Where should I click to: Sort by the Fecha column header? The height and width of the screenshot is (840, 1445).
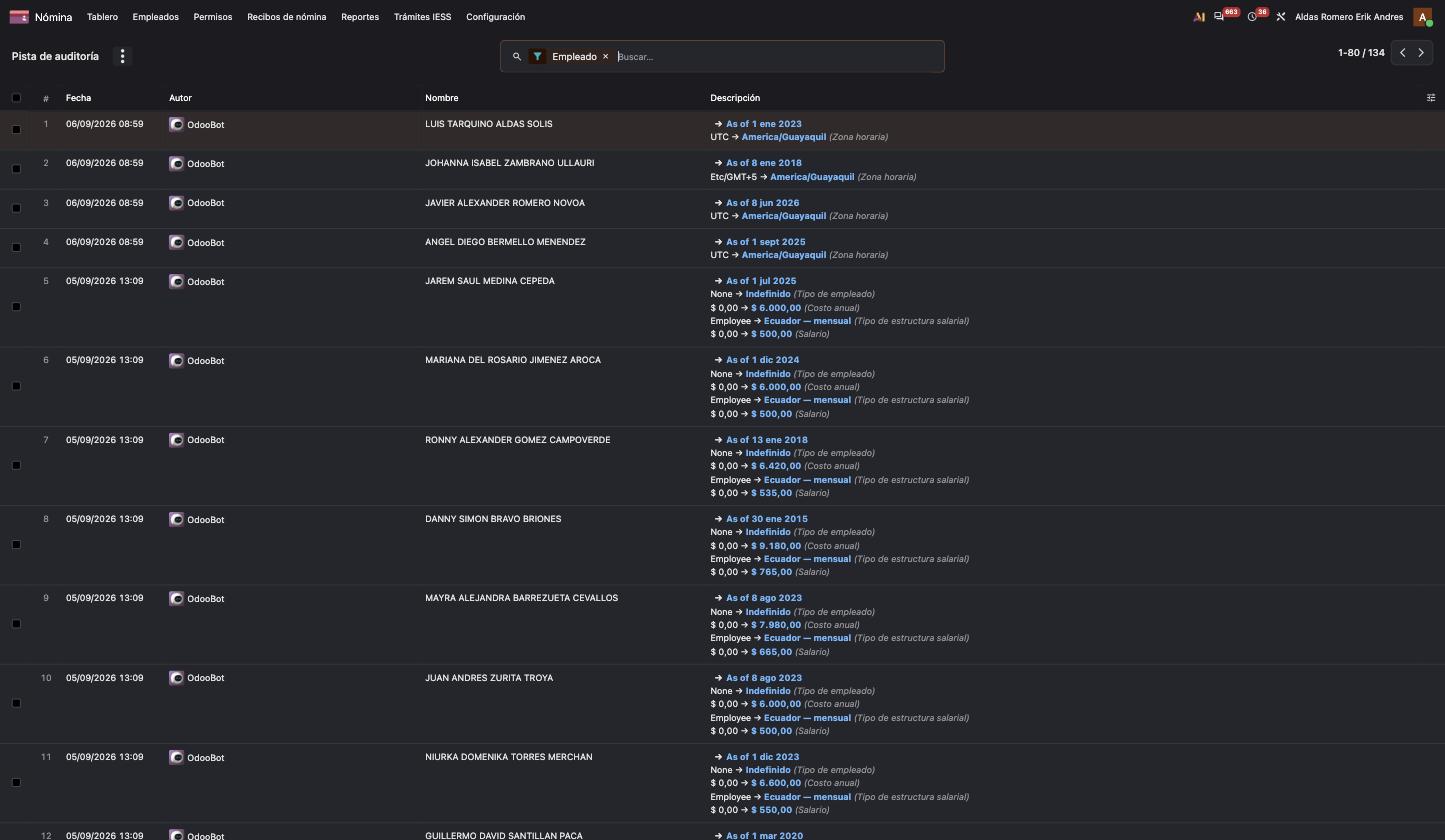(x=78, y=98)
